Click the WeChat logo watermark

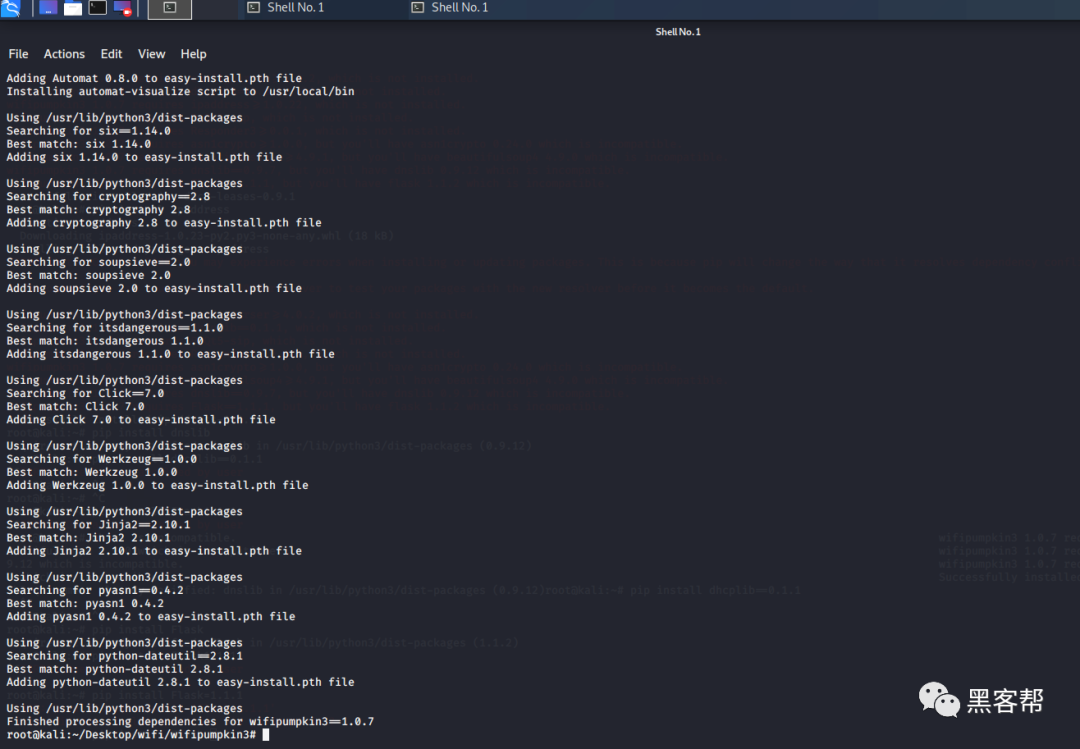tap(939, 699)
